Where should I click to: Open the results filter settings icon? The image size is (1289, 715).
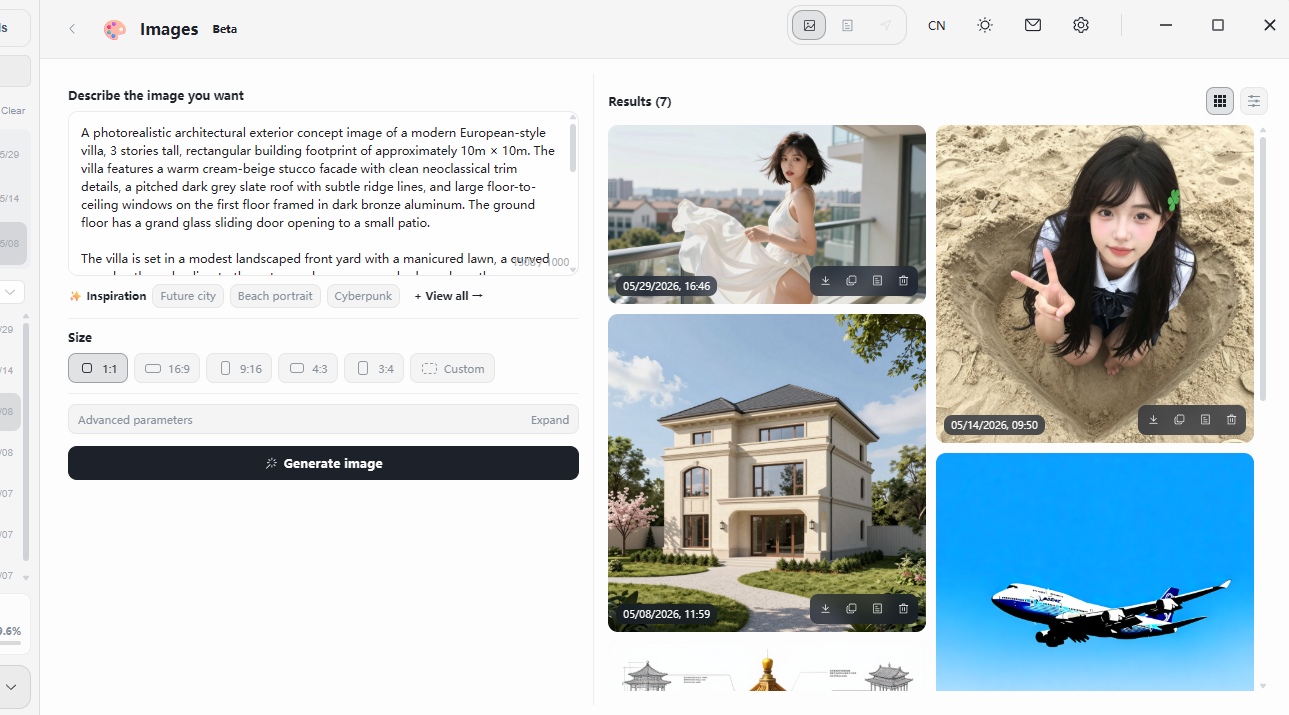(1254, 101)
